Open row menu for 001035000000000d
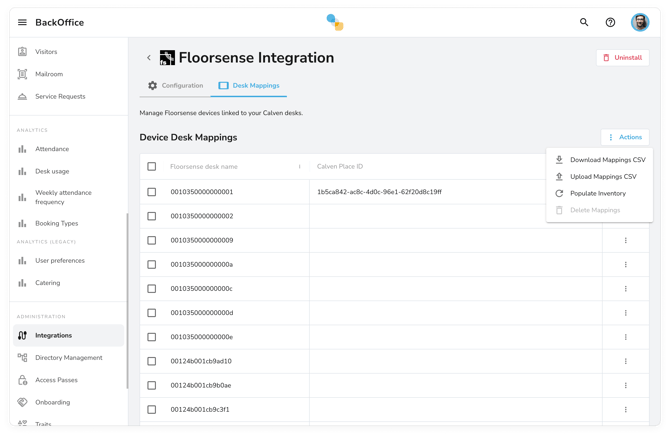This screenshot has width=670, height=437. 626,313
